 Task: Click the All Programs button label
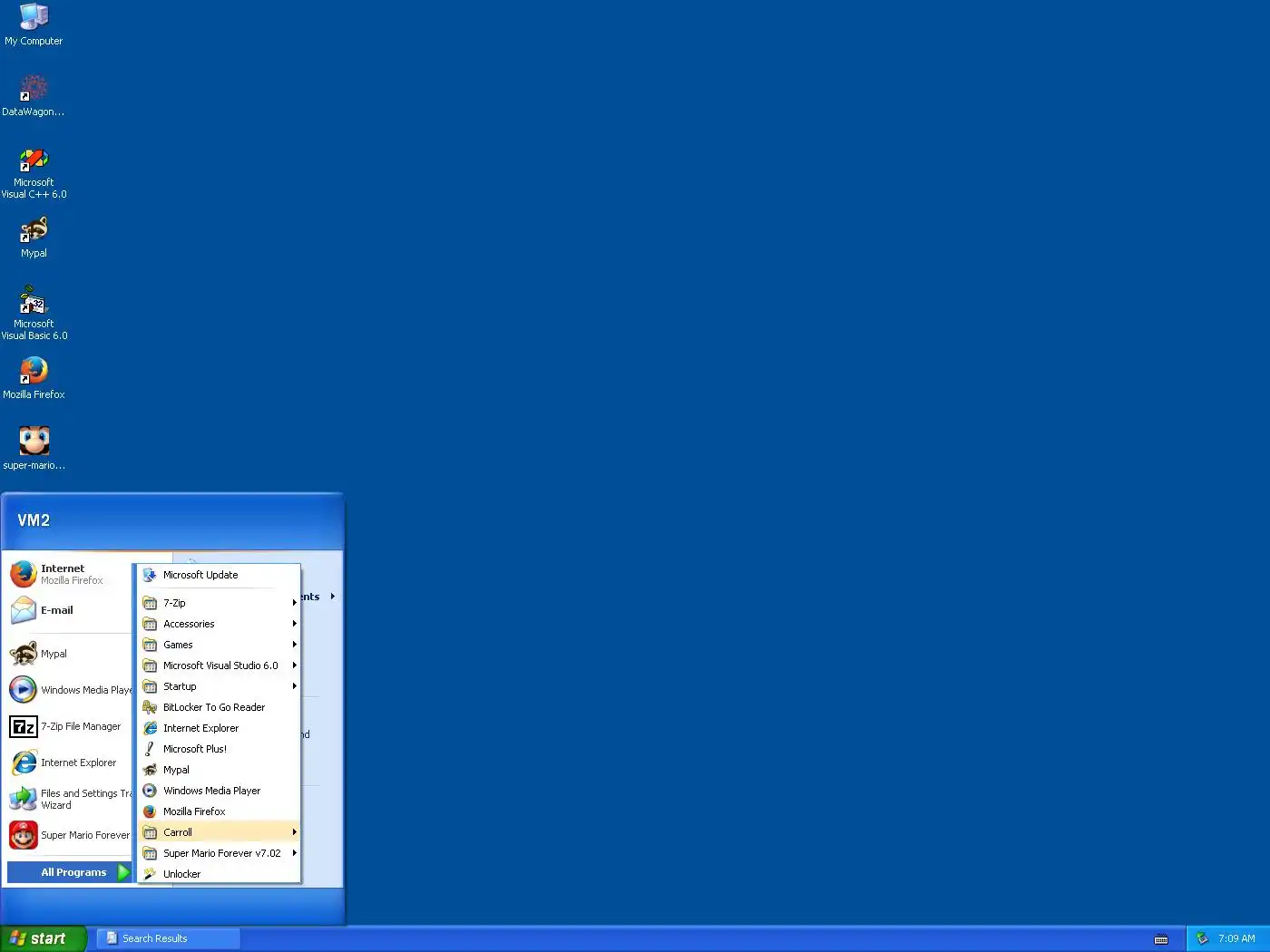(x=73, y=872)
